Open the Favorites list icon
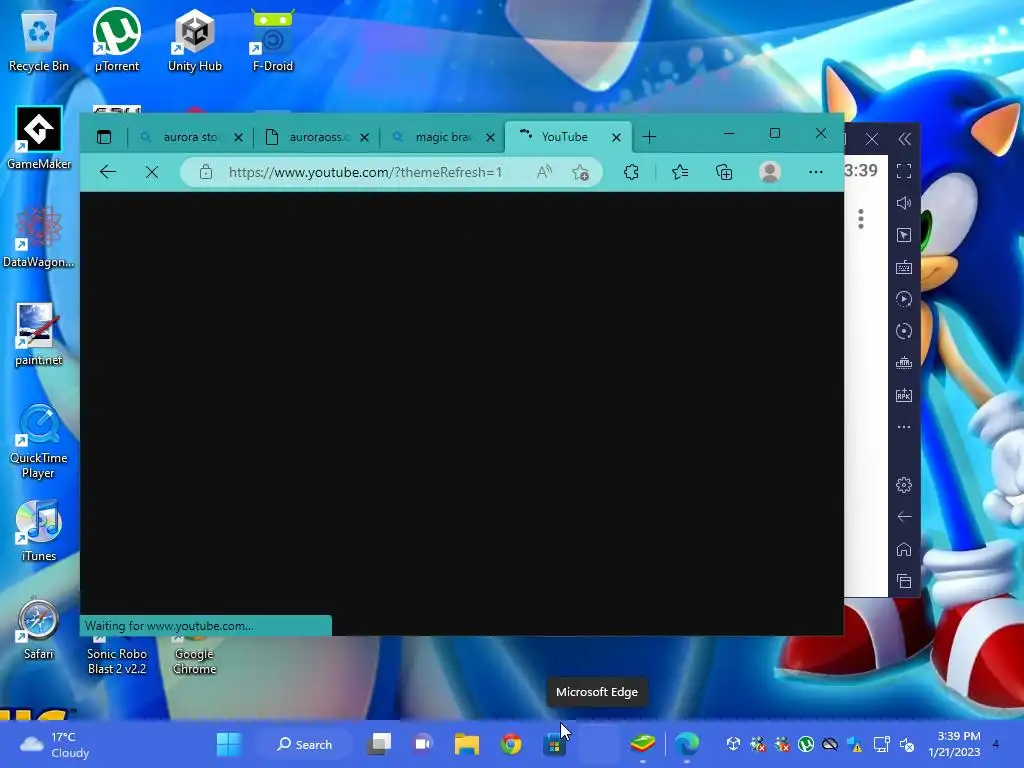Image resolution: width=1024 pixels, height=768 pixels. point(680,172)
